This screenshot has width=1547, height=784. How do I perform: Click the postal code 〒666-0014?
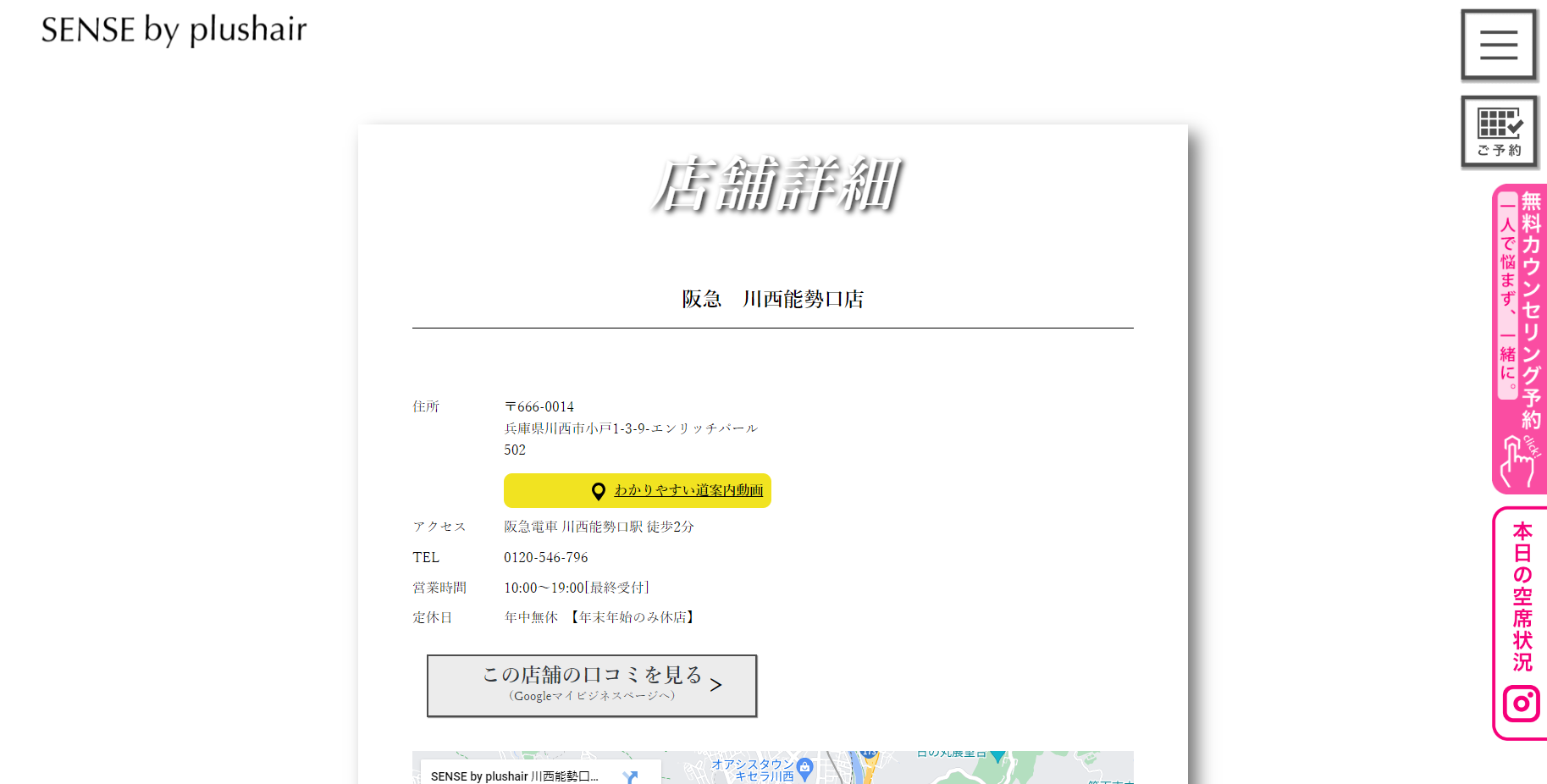tap(539, 406)
